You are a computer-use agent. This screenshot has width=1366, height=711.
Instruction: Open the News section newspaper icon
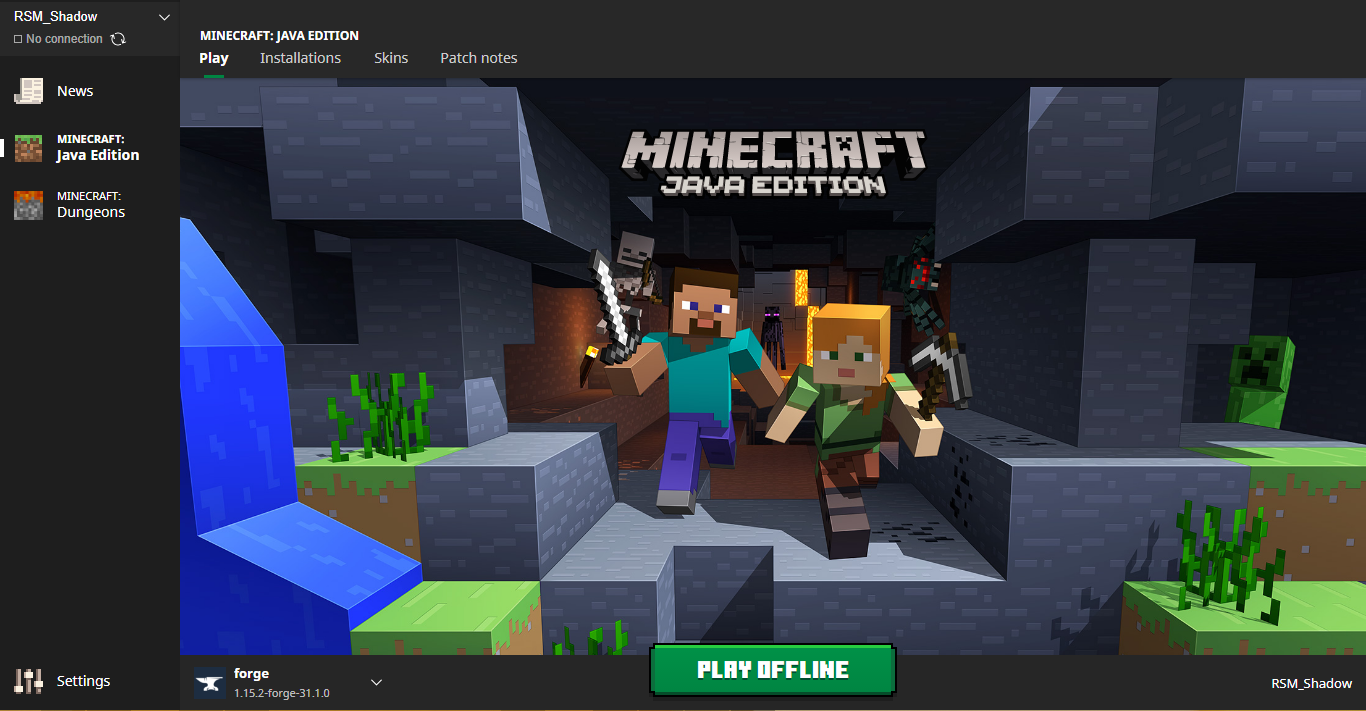pyautogui.click(x=28, y=91)
